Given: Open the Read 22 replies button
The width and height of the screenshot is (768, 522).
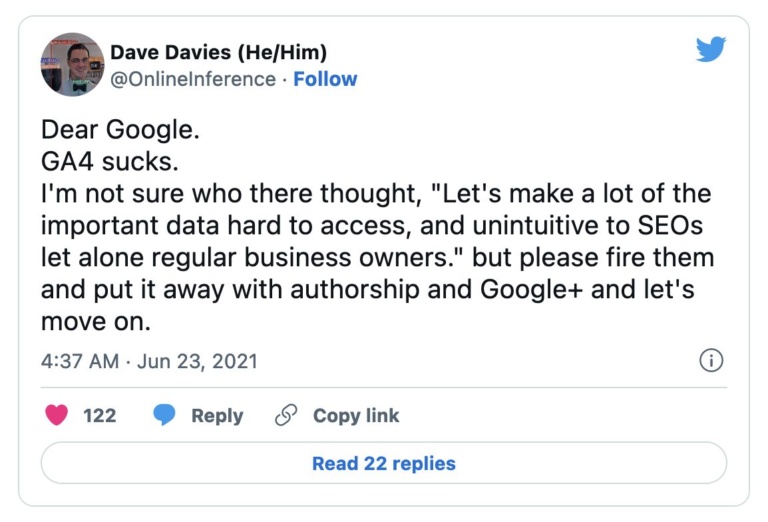Looking at the screenshot, I should click(383, 463).
